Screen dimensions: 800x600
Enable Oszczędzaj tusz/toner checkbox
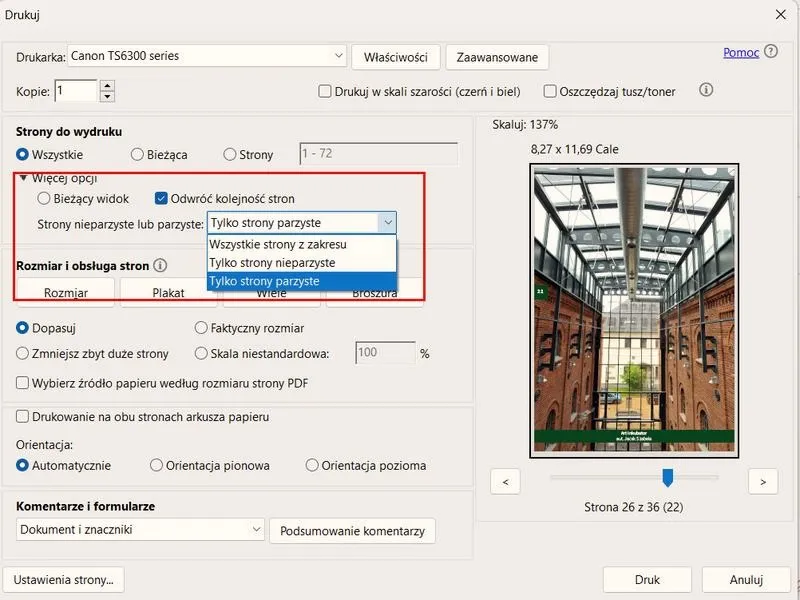coord(549,91)
